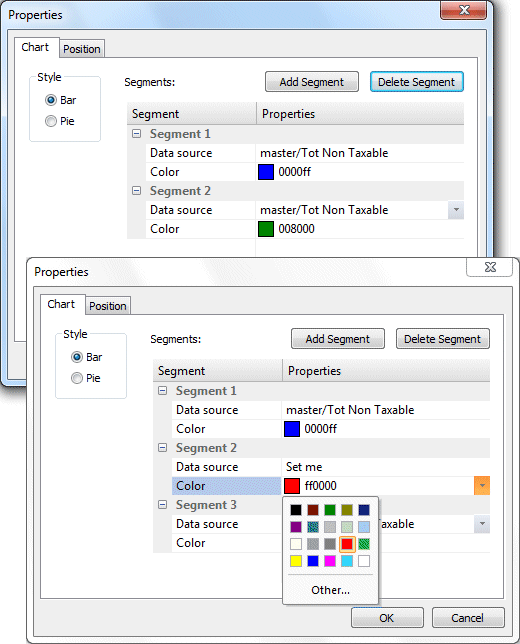Screen dimensions: 520x644
Task: Open Position tab in the back dialog
Action: pyautogui.click(x=82, y=49)
